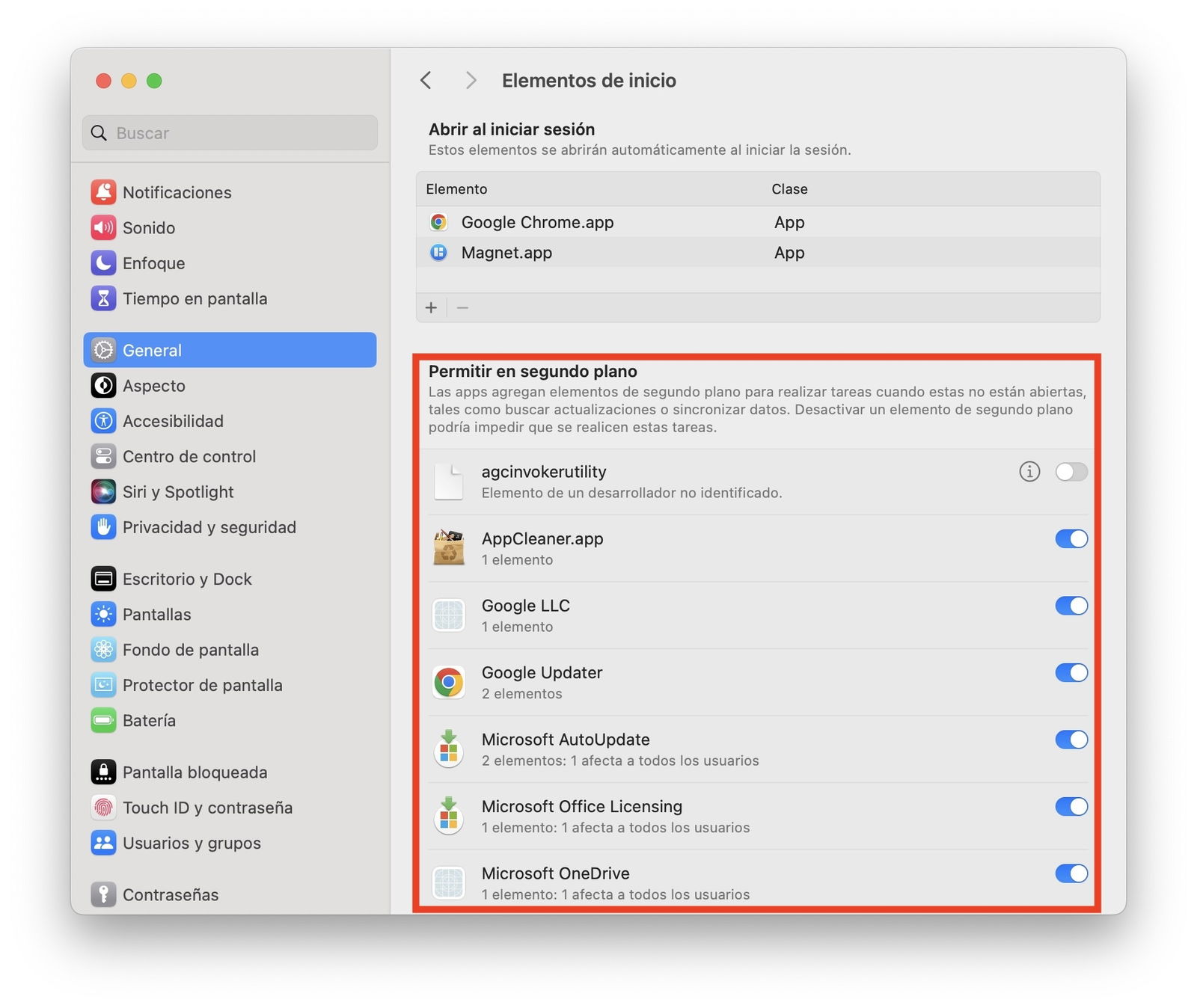The width and height of the screenshot is (1197, 1008).
Task: Open Centro de control settings
Action: point(230,456)
